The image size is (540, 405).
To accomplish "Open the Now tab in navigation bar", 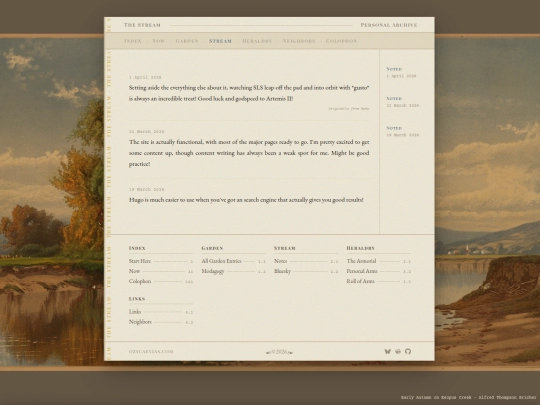I will click(x=158, y=41).
